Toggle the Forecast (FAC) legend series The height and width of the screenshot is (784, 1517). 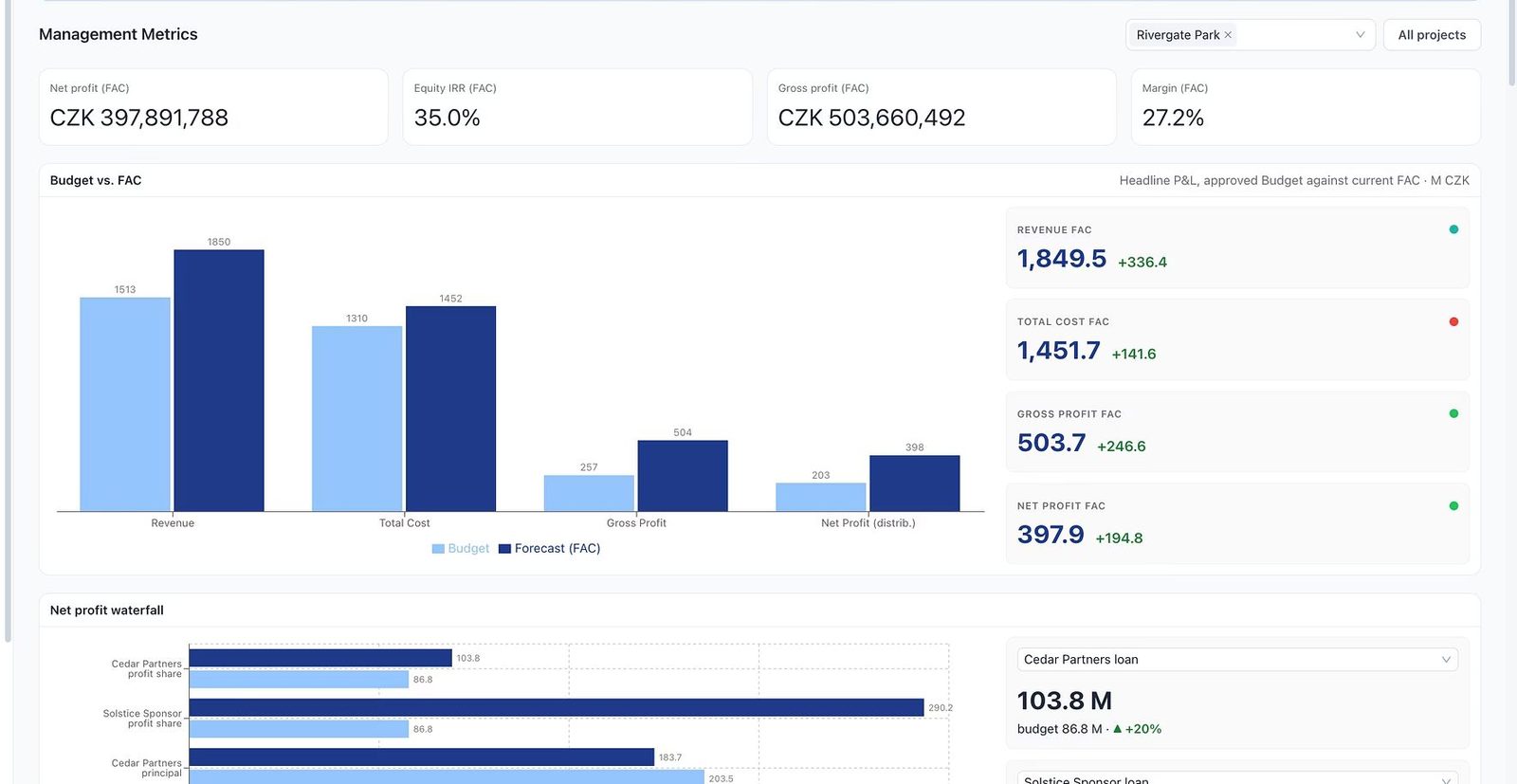[x=550, y=549]
